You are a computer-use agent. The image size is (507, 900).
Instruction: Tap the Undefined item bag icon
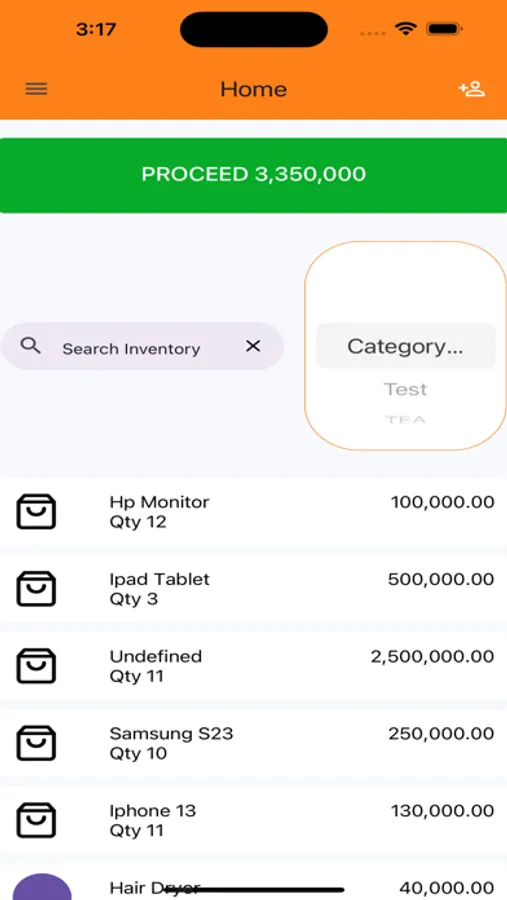(36, 666)
